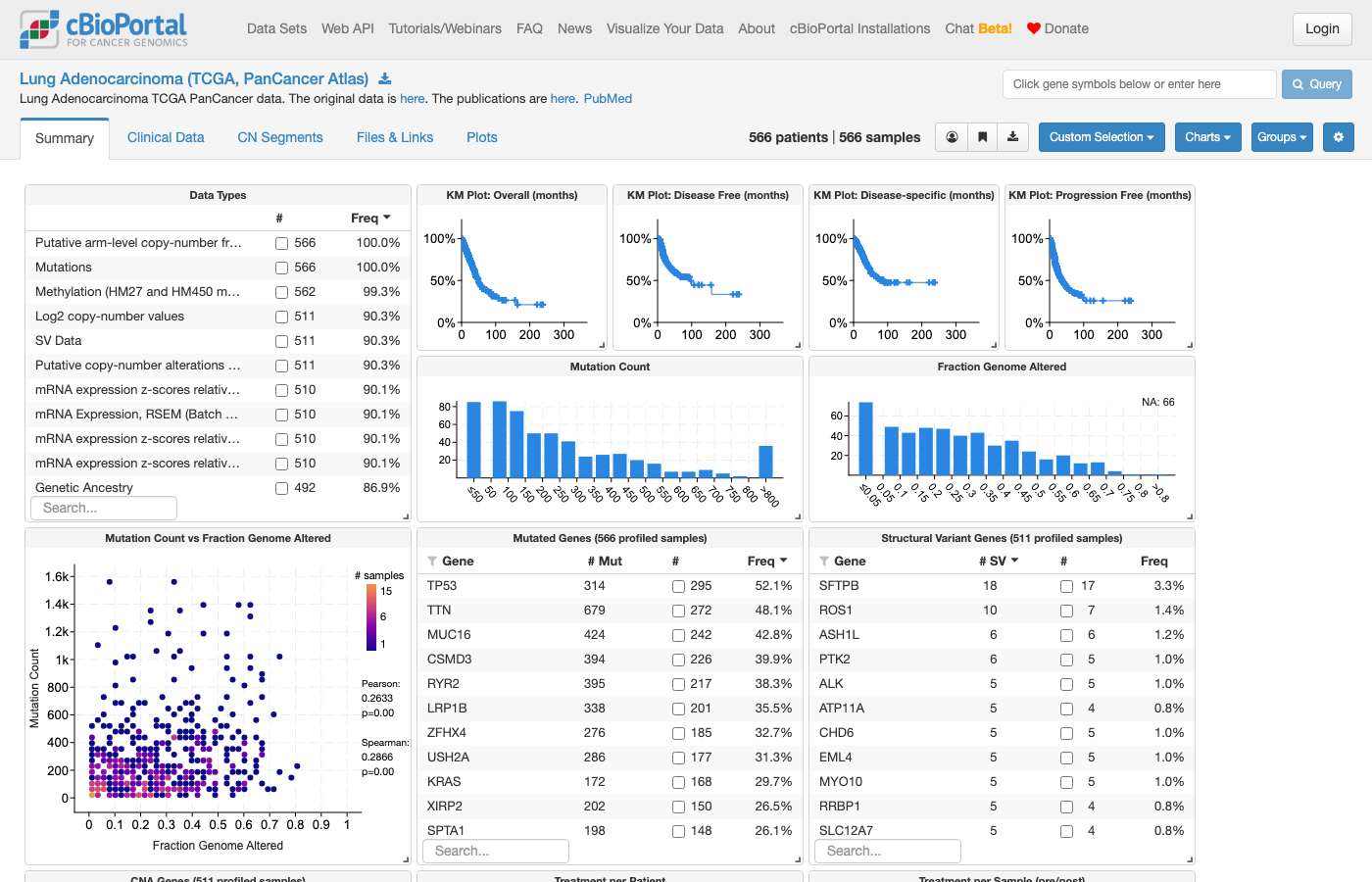Viewport: 1372px width, 882px height.
Task: Open the PubMed link
Action: (x=608, y=99)
